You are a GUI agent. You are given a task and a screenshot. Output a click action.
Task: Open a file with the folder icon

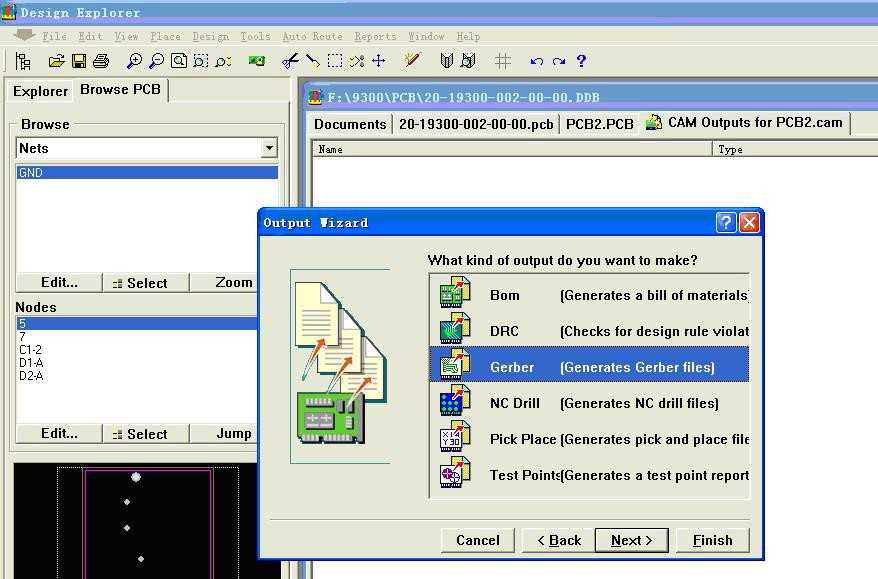56,61
